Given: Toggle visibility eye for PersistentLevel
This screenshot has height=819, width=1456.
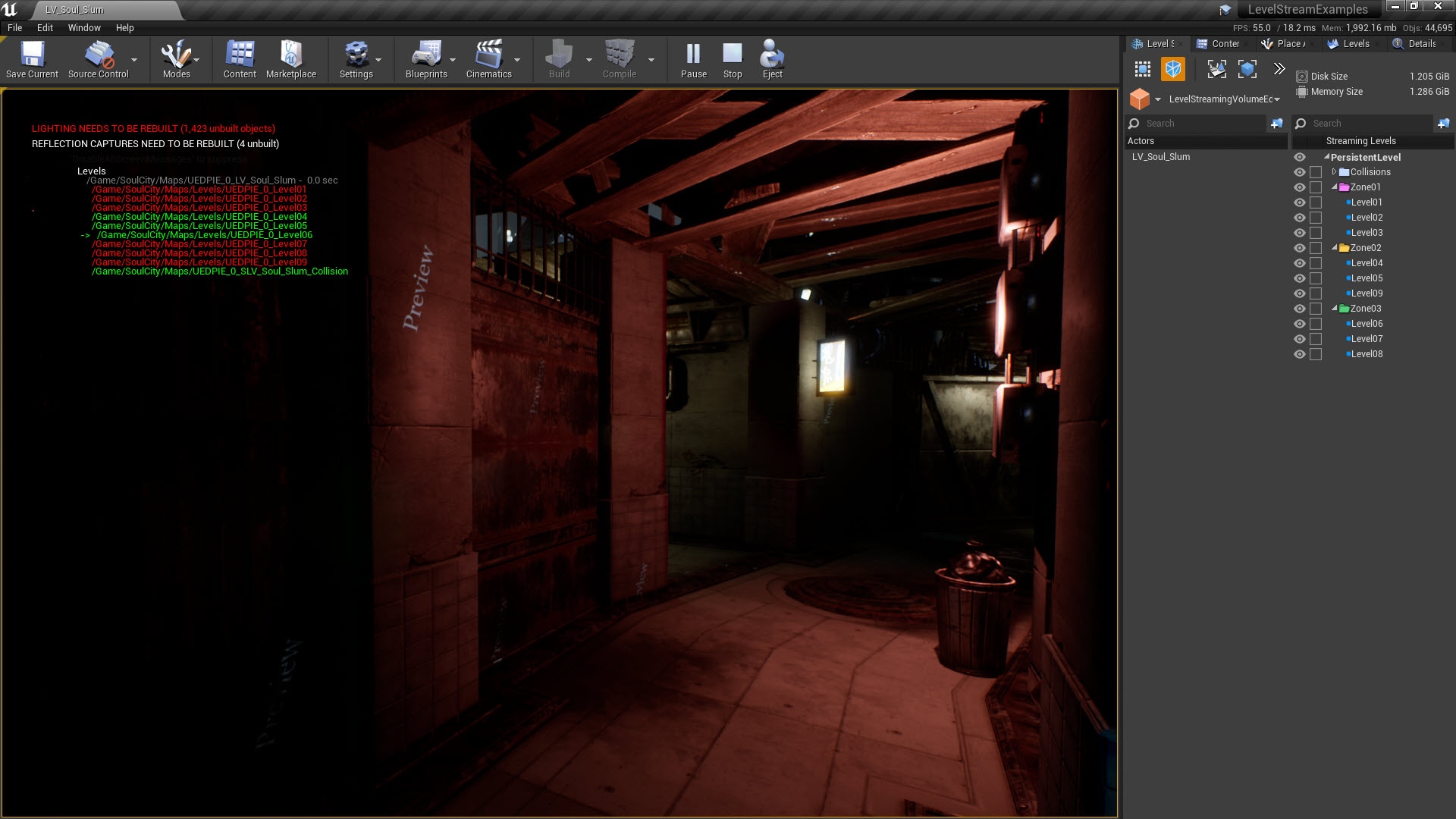Looking at the screenshot, I should click(1300, 157).
